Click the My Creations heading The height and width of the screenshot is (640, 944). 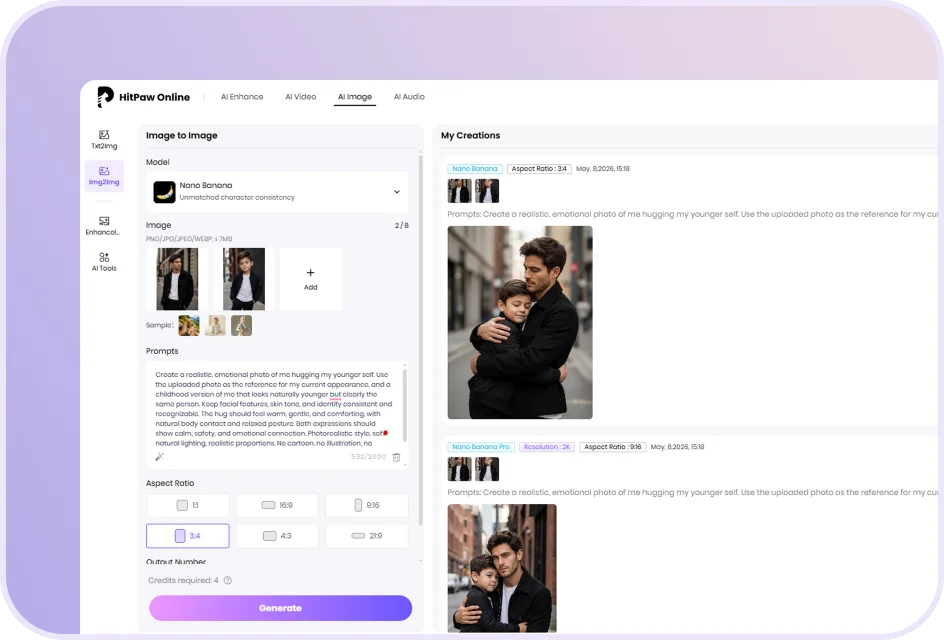pyautogui.click(x=471, y=135)
